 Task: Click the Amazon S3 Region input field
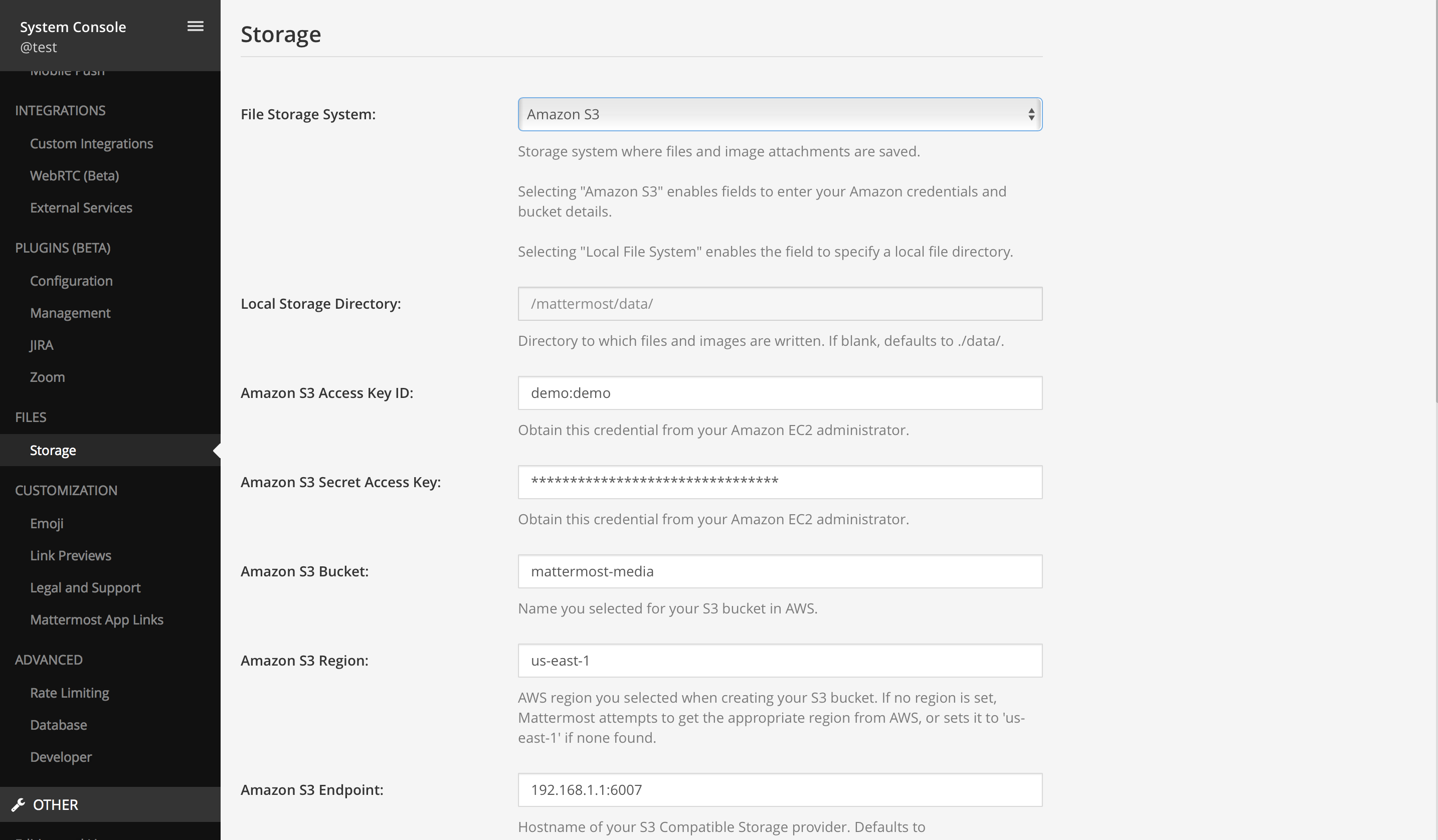779,660
